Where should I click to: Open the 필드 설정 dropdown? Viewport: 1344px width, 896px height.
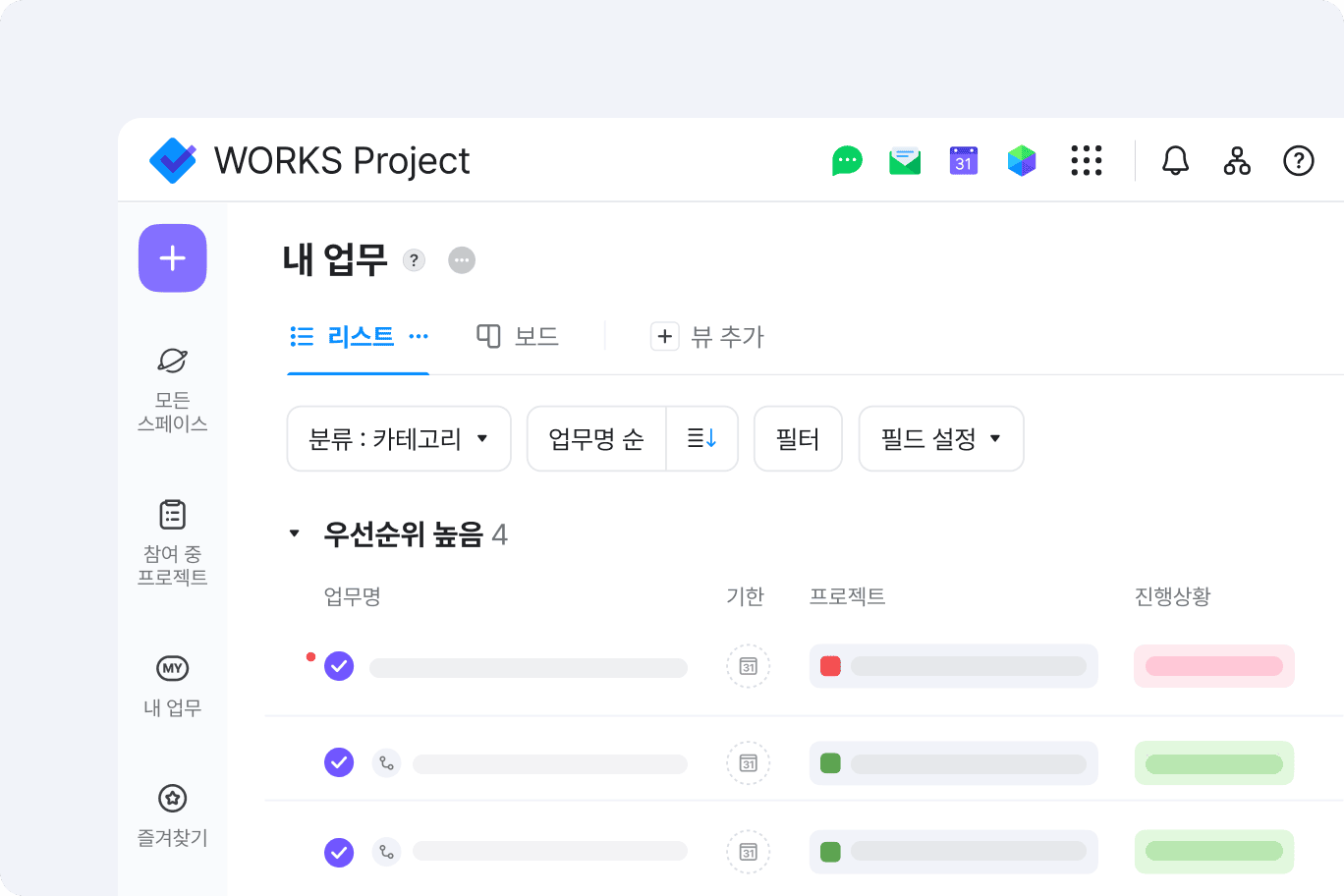point(940,439)
